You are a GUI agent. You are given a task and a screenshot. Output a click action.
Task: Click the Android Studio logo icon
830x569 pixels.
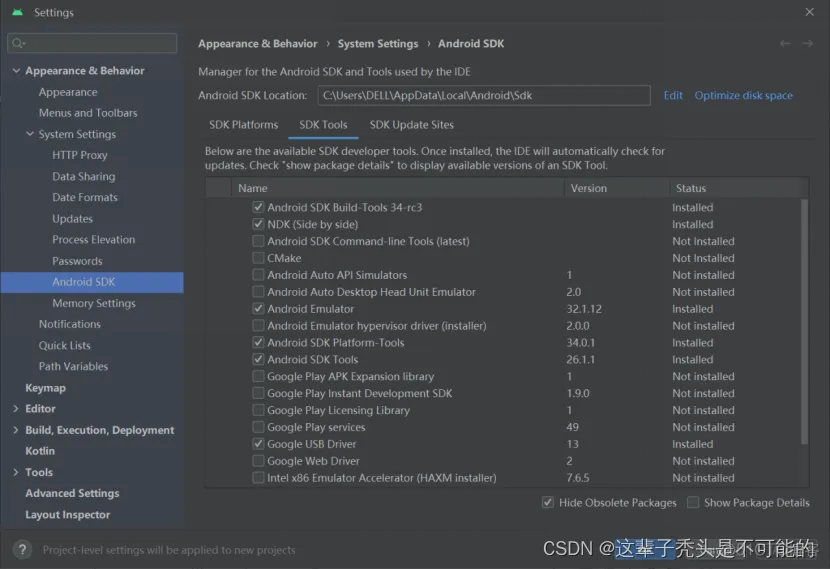click(x=17, y=12)
